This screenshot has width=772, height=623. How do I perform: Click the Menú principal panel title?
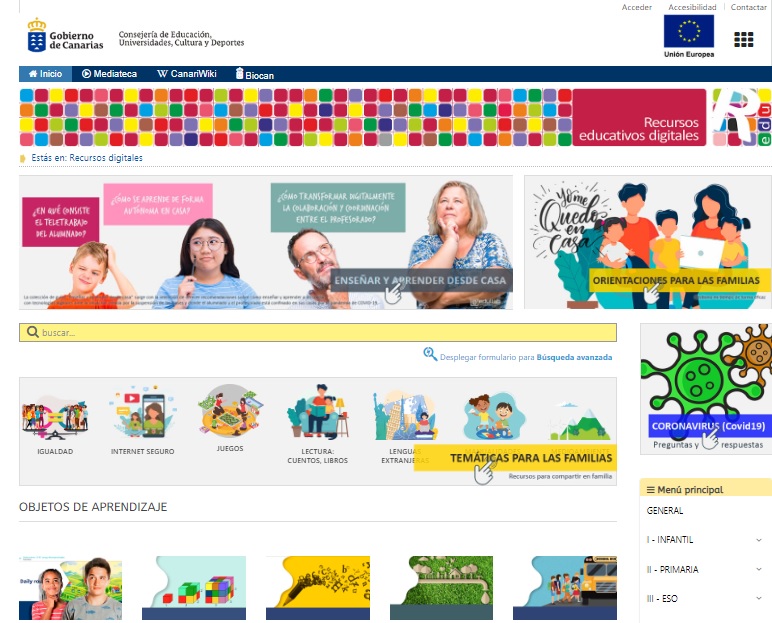[690, 490]
